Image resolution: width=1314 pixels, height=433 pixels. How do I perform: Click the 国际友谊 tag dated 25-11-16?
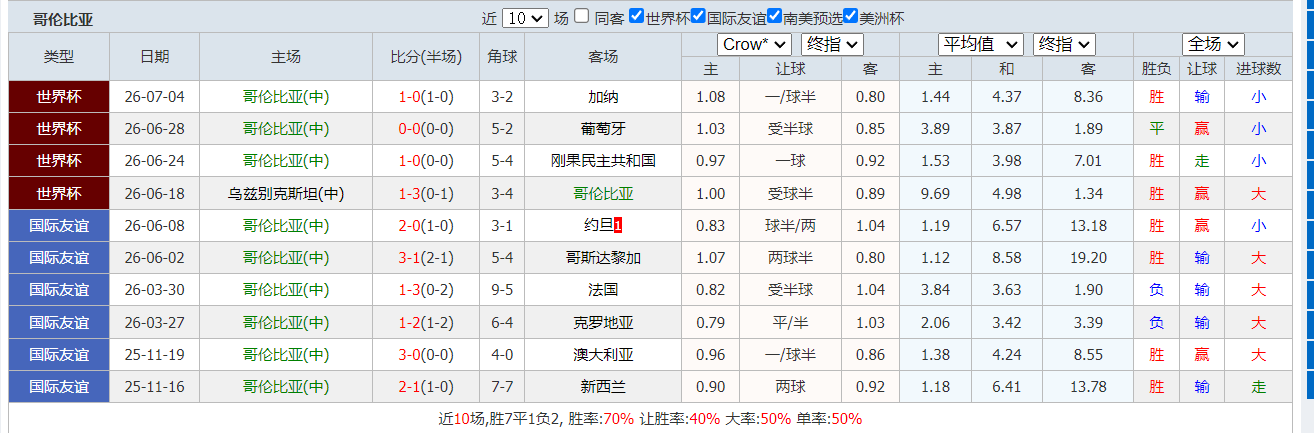pyautogui.click(x=59, y=387)
